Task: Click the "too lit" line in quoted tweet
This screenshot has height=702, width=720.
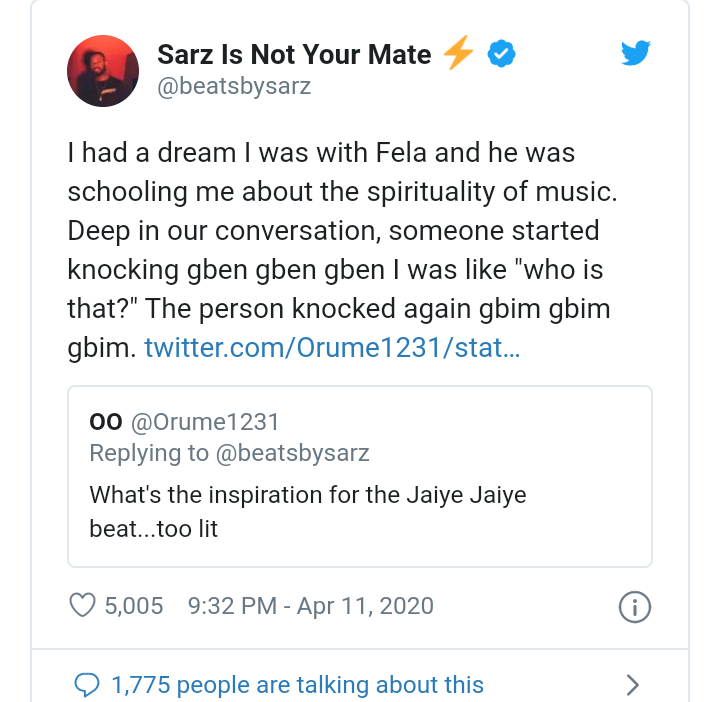Action: point(153,527)
